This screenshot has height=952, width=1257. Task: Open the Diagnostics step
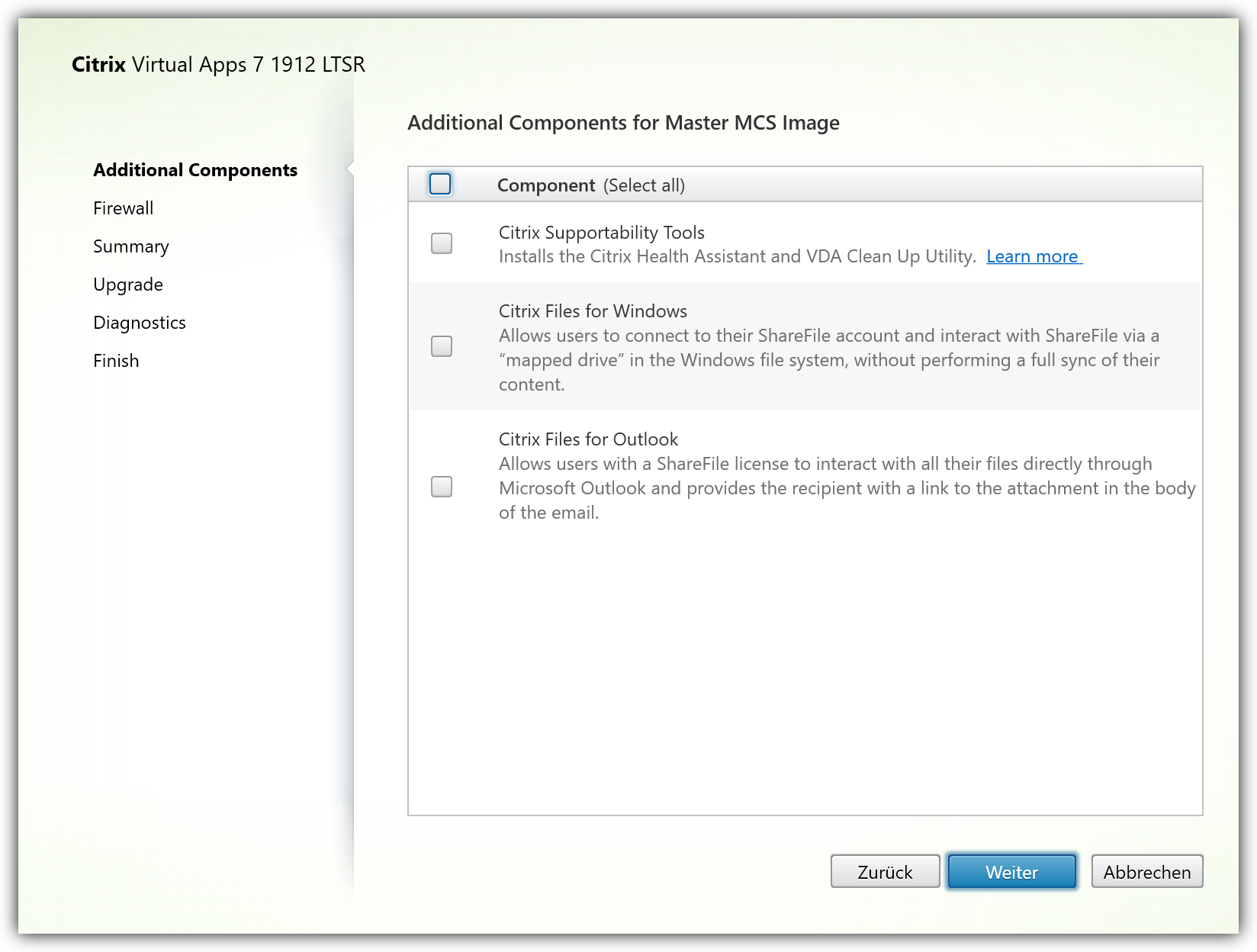pos(140,323)
